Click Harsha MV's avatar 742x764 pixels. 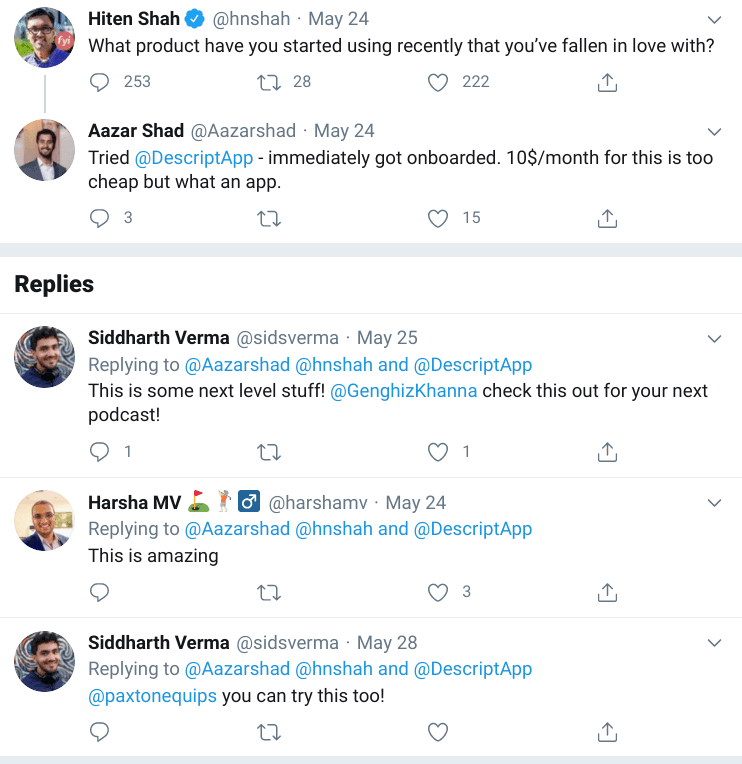44,520
